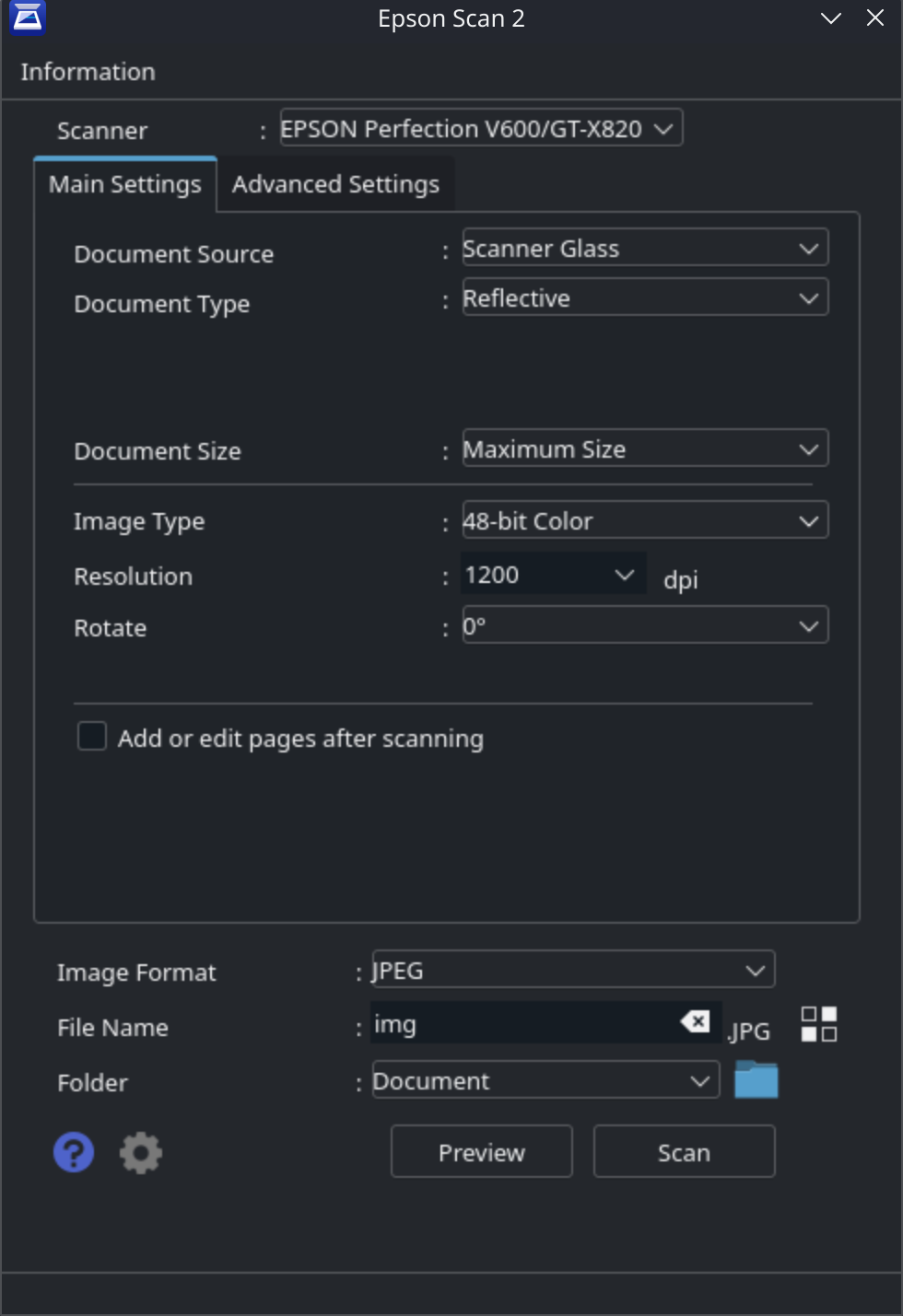Expand the Resolution 1200 dpi dropdown
The height and width of the screenshot is (1316, 903).
tap(554, 575)
